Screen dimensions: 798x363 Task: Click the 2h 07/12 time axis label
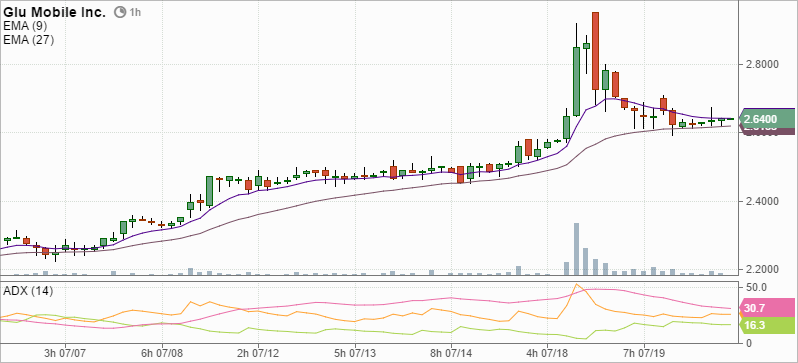(x=259, y=352)
